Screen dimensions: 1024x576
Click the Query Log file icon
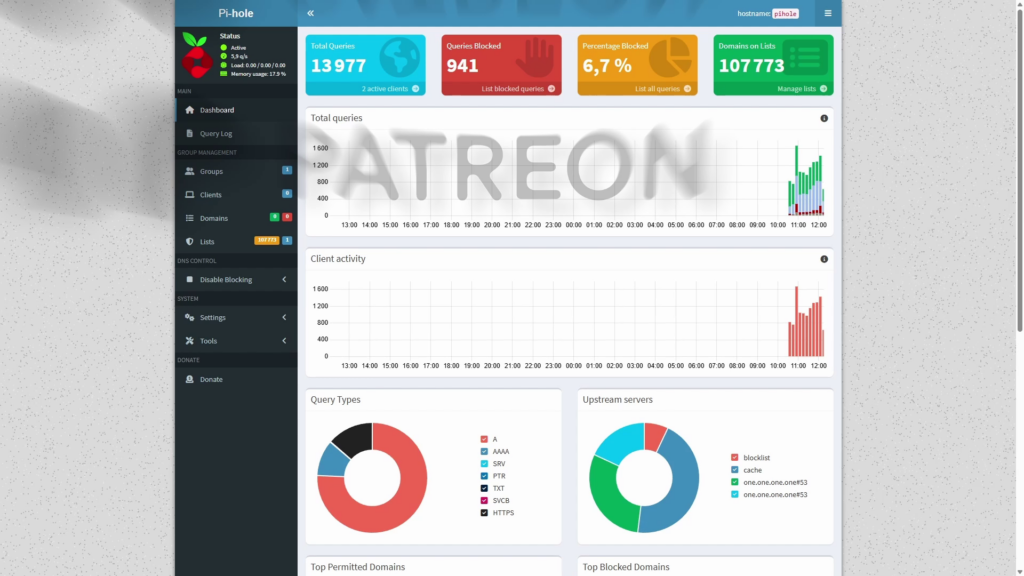[190, 133]
